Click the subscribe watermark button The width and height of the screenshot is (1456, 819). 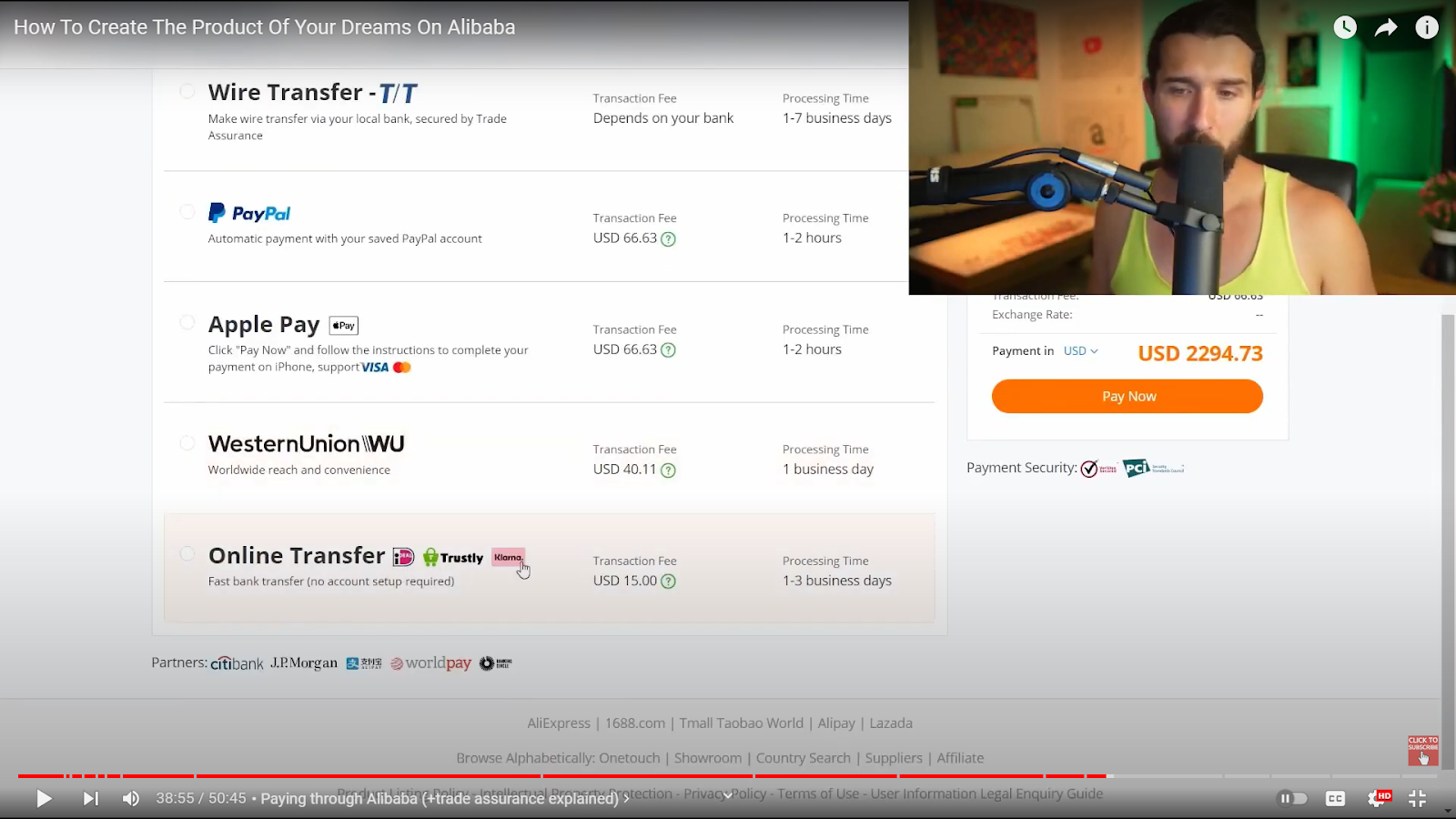pyautogui.click(x=1423, y=751)
